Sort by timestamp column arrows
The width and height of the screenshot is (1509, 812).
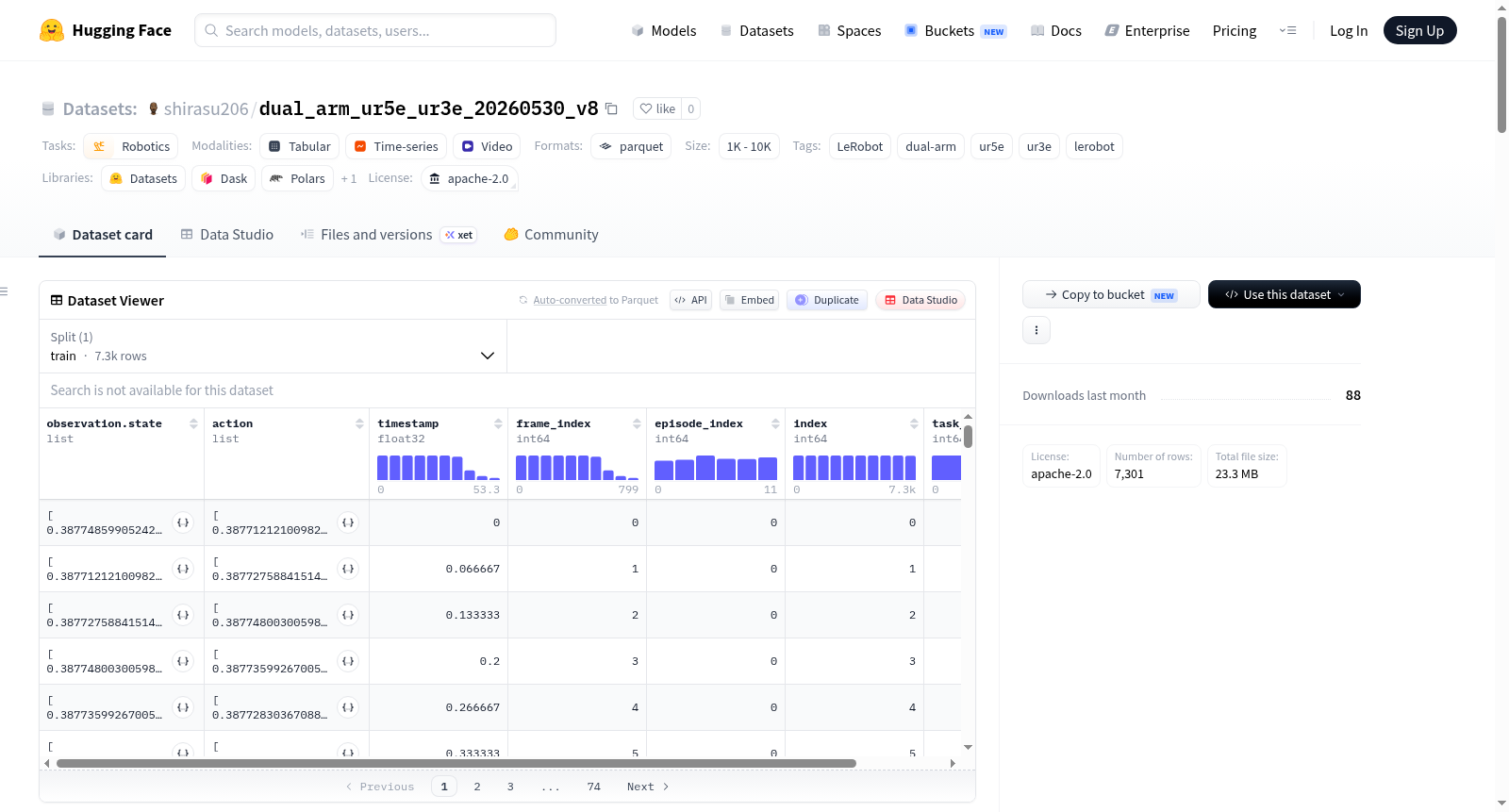[498, 423]
